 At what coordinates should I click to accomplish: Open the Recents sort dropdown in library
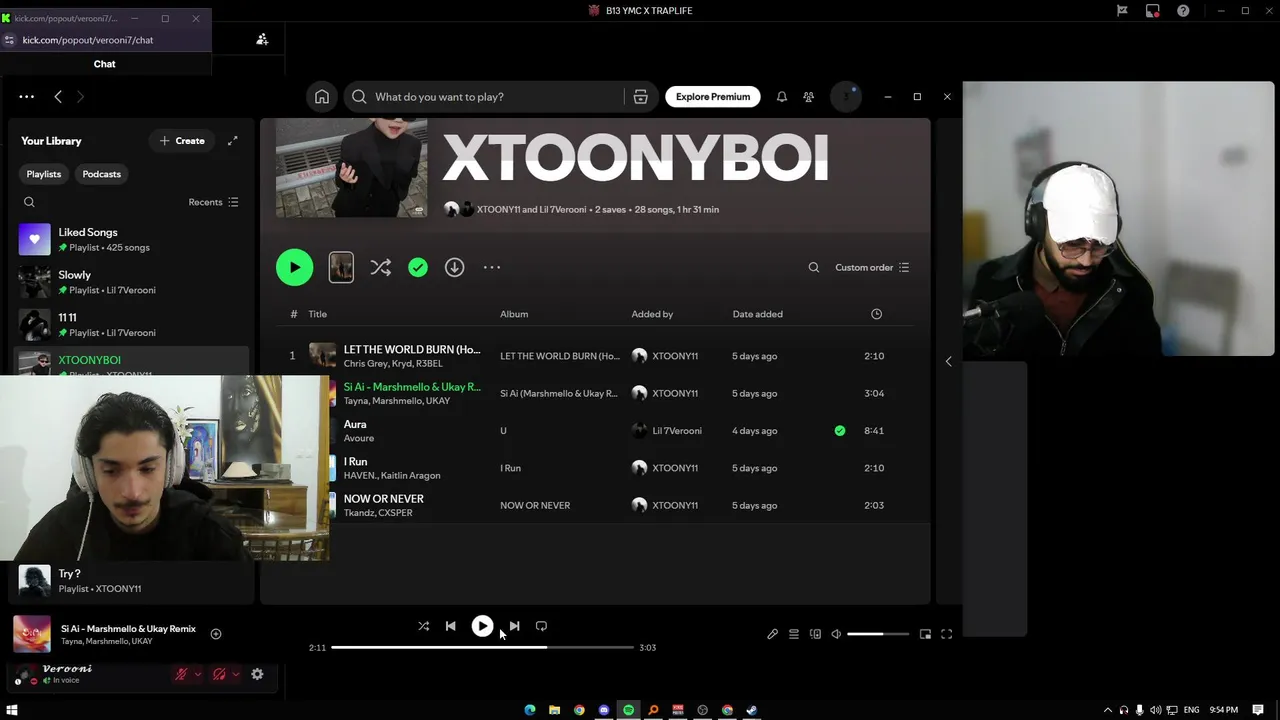coord(213,202)
